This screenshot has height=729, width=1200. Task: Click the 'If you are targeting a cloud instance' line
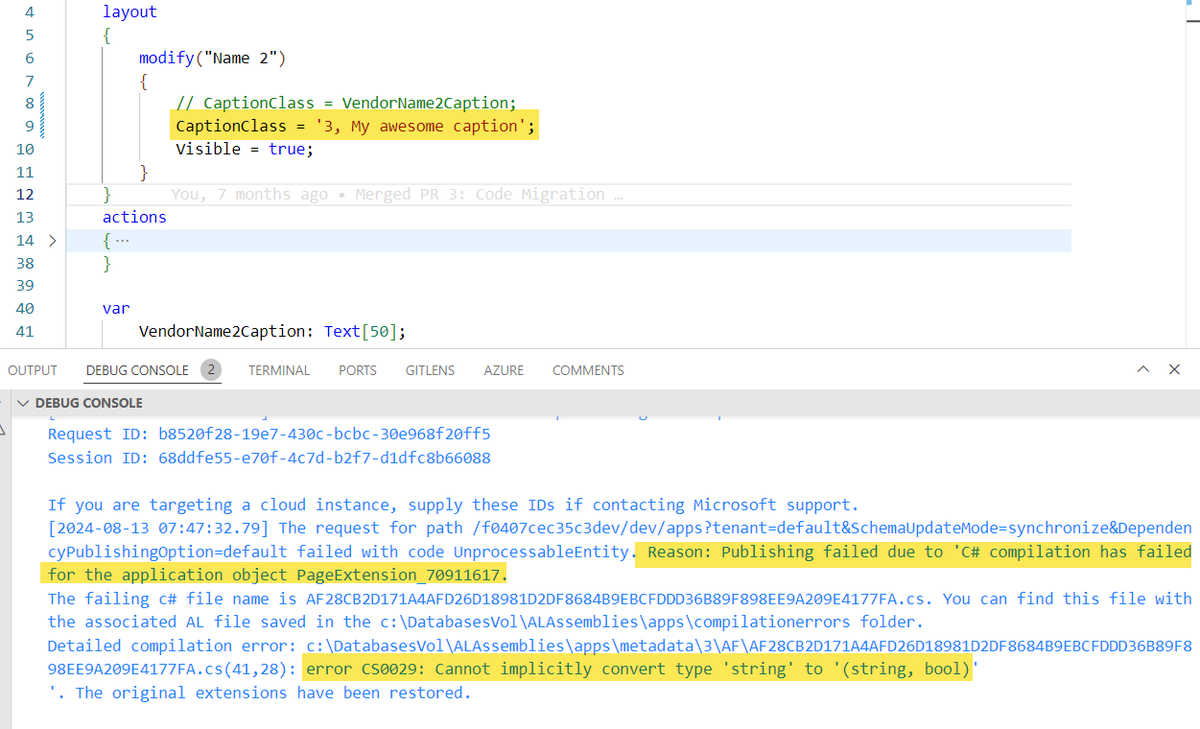point(453,505)
